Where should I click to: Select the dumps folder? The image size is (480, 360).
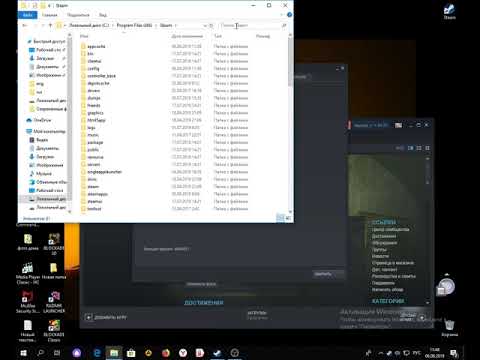coord(94,98)
